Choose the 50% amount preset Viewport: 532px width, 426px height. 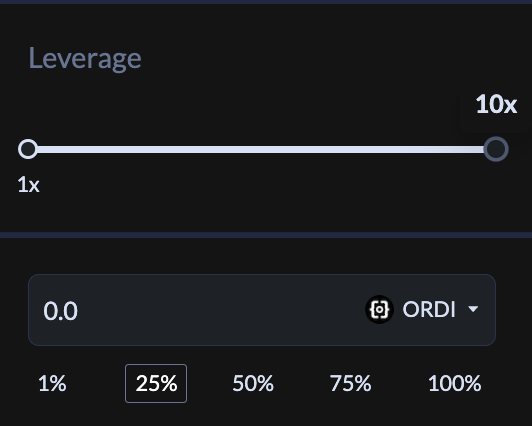click(x=253, y=384)
